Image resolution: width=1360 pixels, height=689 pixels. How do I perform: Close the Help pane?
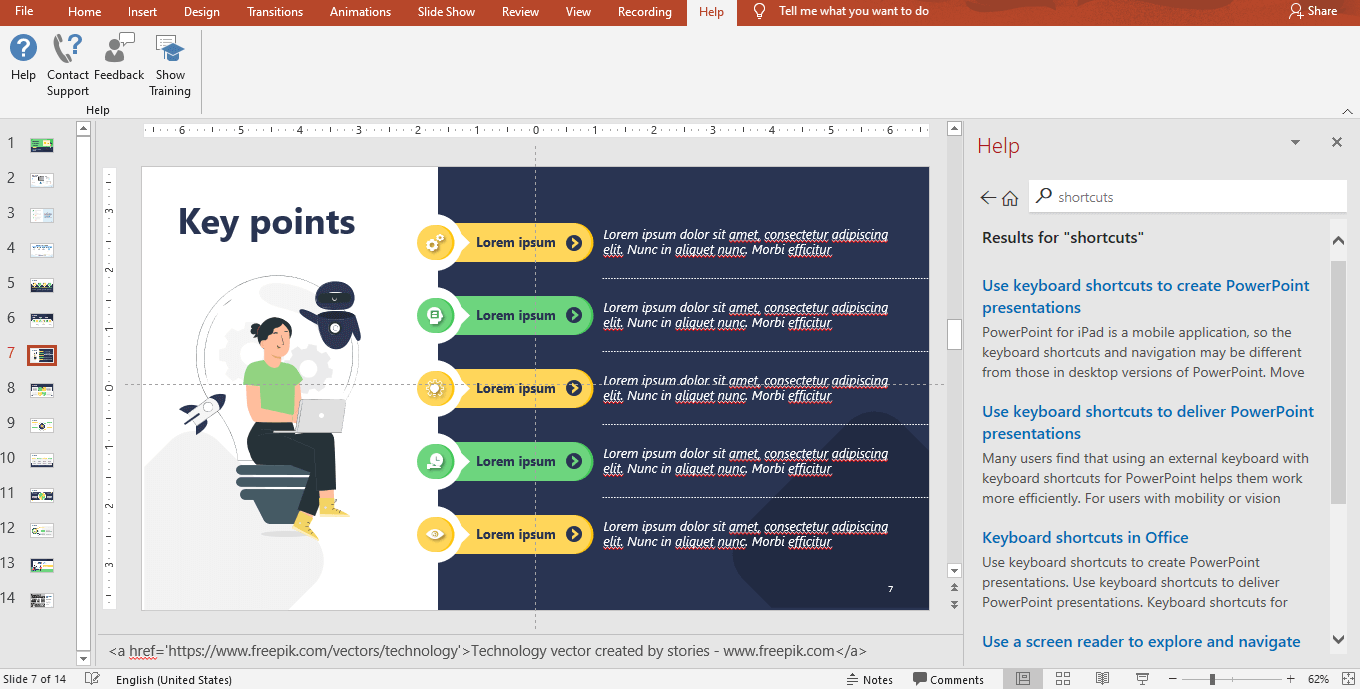1337,143
